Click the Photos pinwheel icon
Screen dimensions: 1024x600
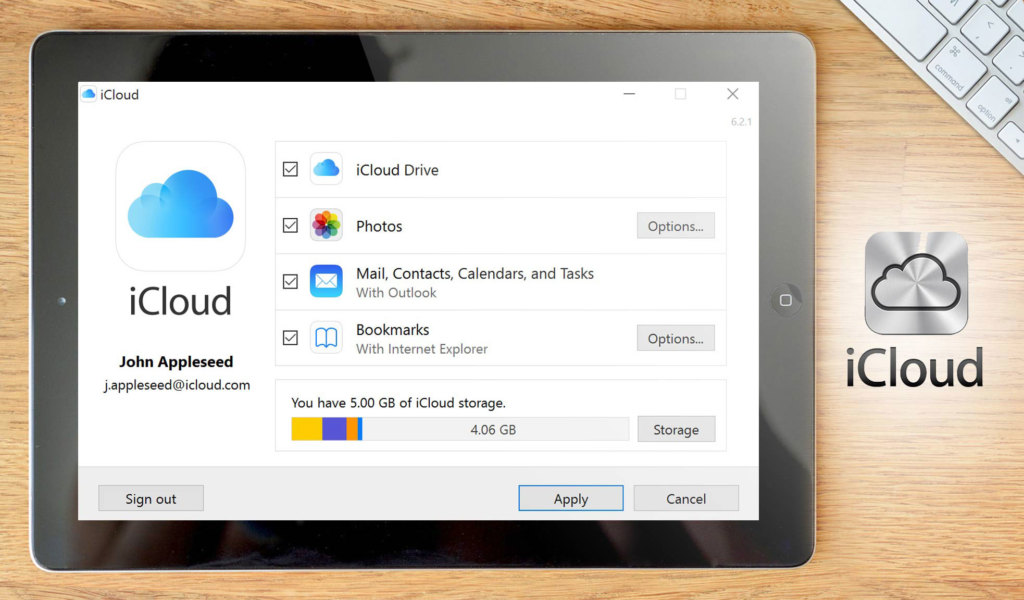tap(326, 225)
